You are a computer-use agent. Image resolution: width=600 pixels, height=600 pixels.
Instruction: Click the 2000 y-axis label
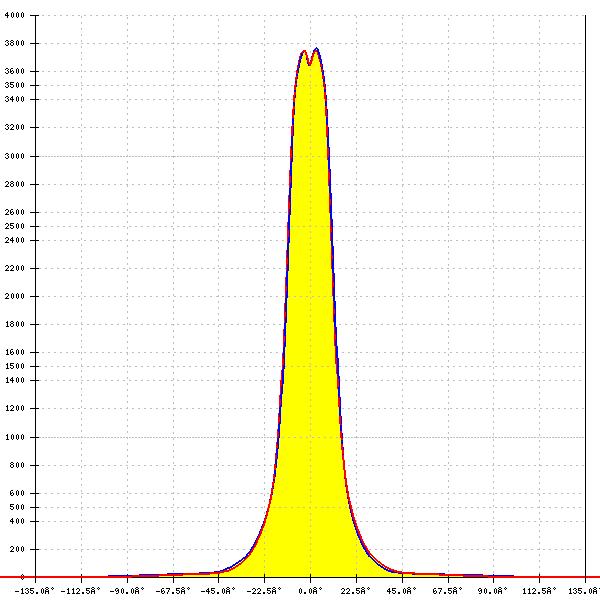pos(15,296)
